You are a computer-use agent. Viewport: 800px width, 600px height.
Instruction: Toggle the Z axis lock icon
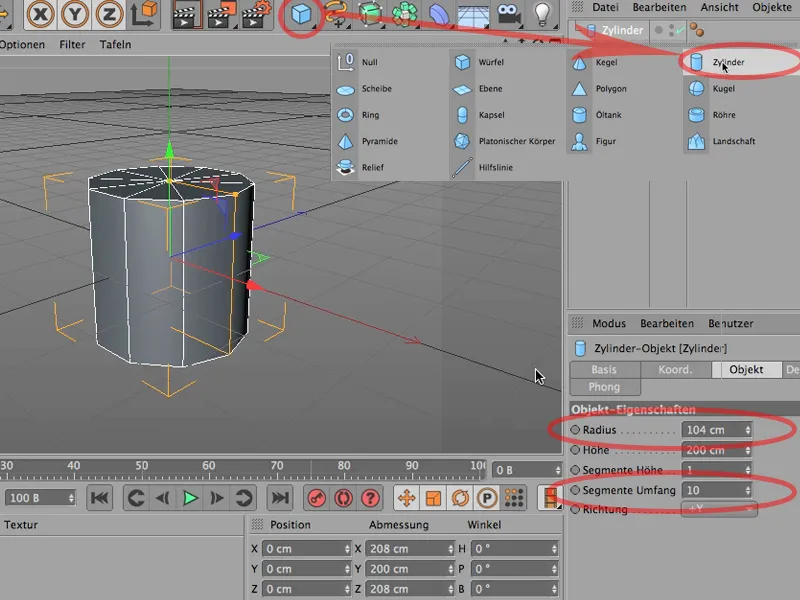(109, 14)
